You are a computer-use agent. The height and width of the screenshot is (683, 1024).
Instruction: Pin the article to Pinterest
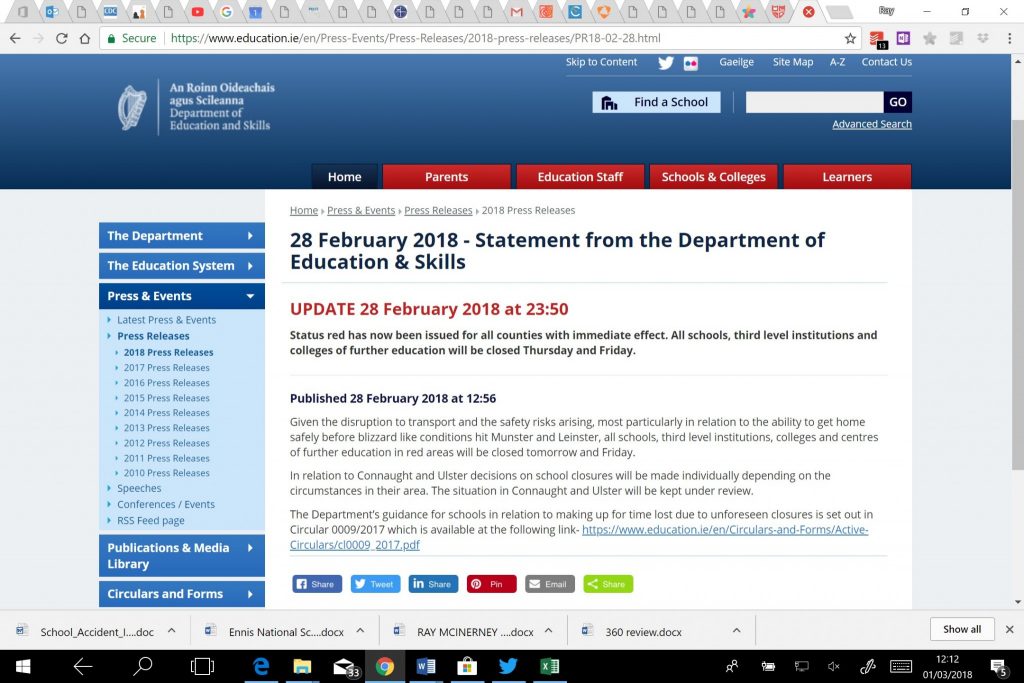pyautogui.click(x=492, y=584)
